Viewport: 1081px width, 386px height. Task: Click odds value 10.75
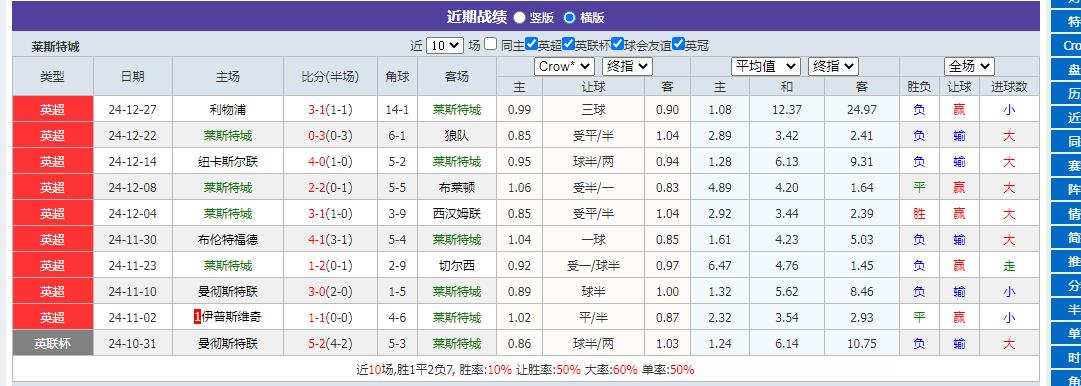862,343
